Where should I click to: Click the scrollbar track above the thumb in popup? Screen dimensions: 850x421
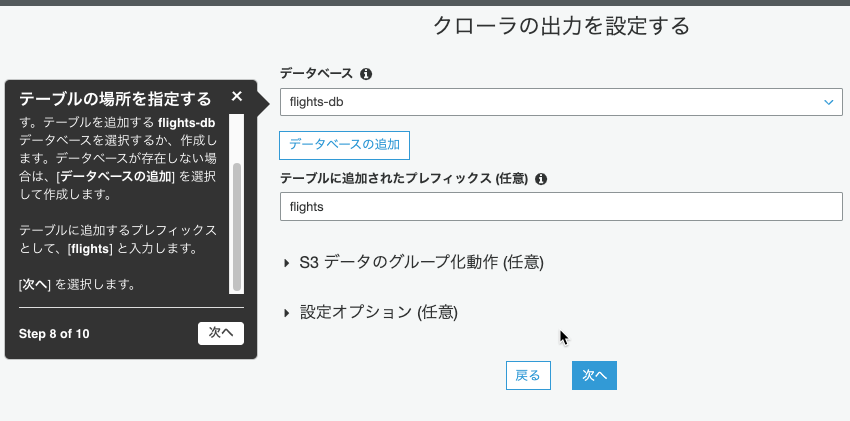236,138
